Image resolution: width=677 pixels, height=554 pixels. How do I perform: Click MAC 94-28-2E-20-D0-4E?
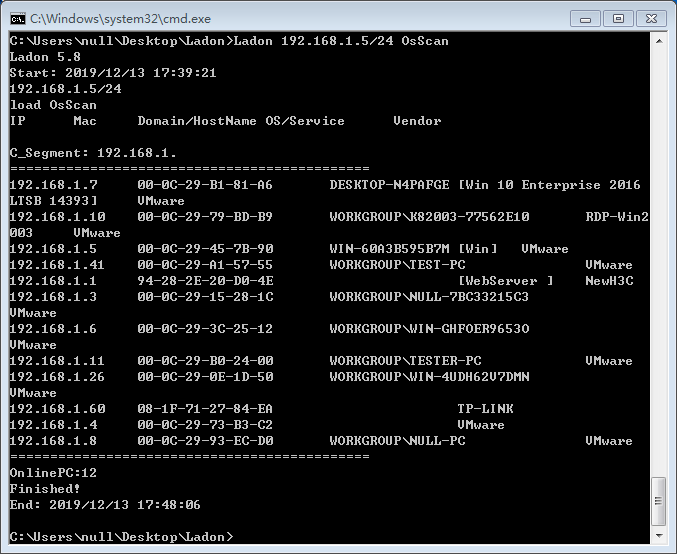point(206,281)
